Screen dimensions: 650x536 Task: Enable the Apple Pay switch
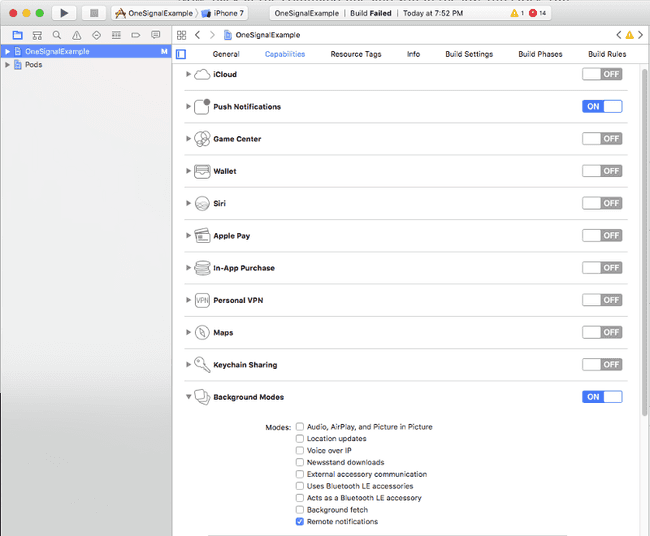click(x=602, y=235)
